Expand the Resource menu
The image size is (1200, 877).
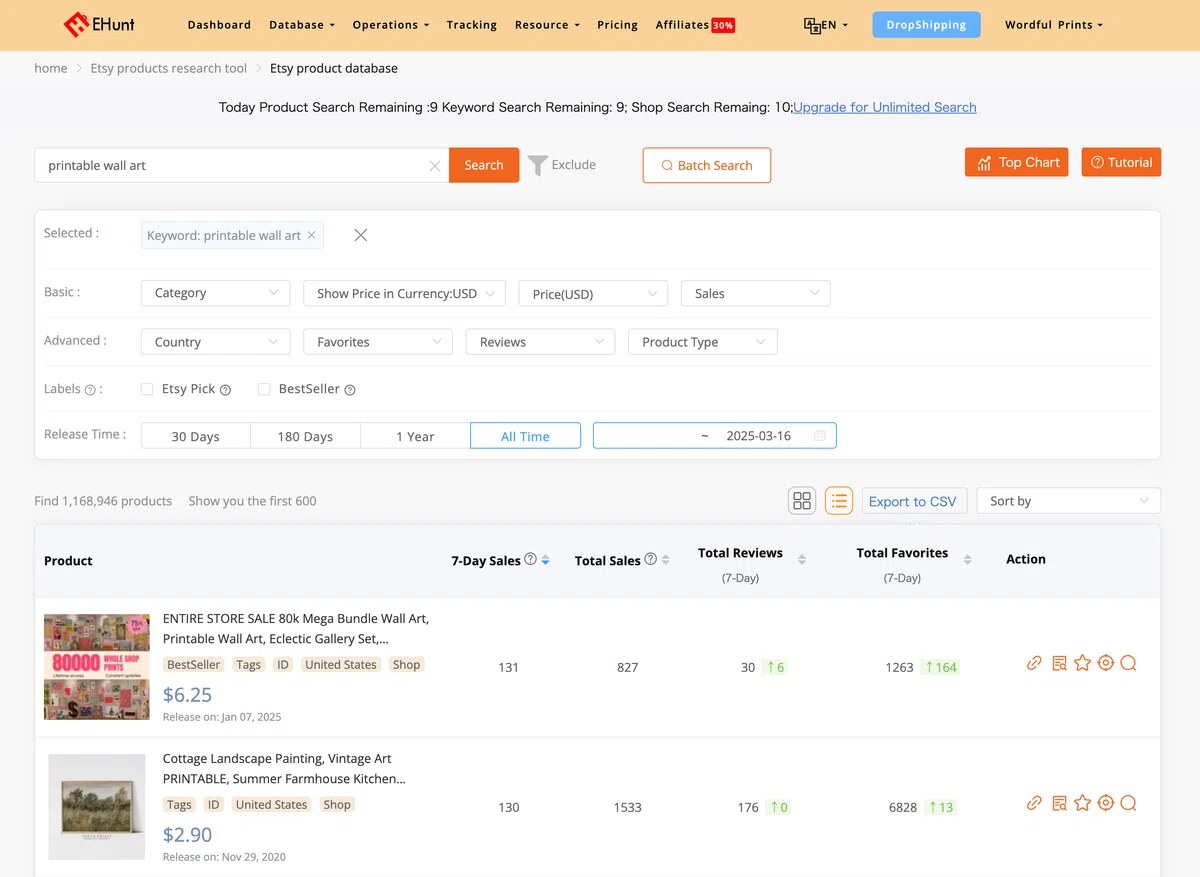pyautogui.click(x=547, y=25)
